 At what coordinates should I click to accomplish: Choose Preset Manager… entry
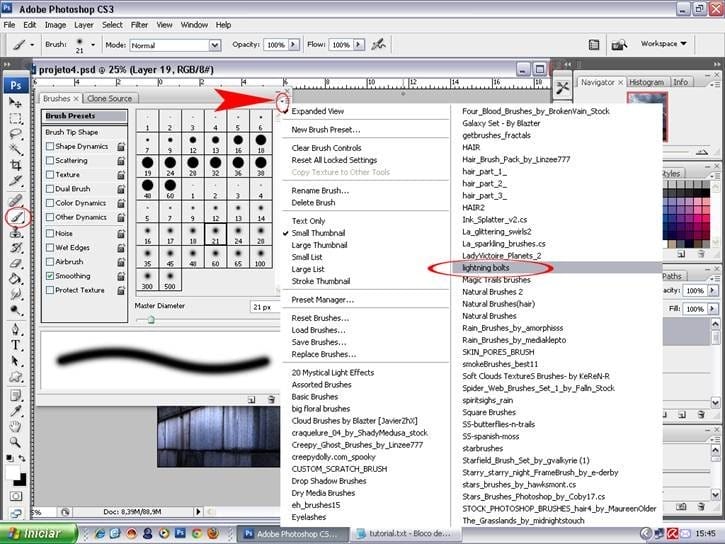tap(322, 300)
